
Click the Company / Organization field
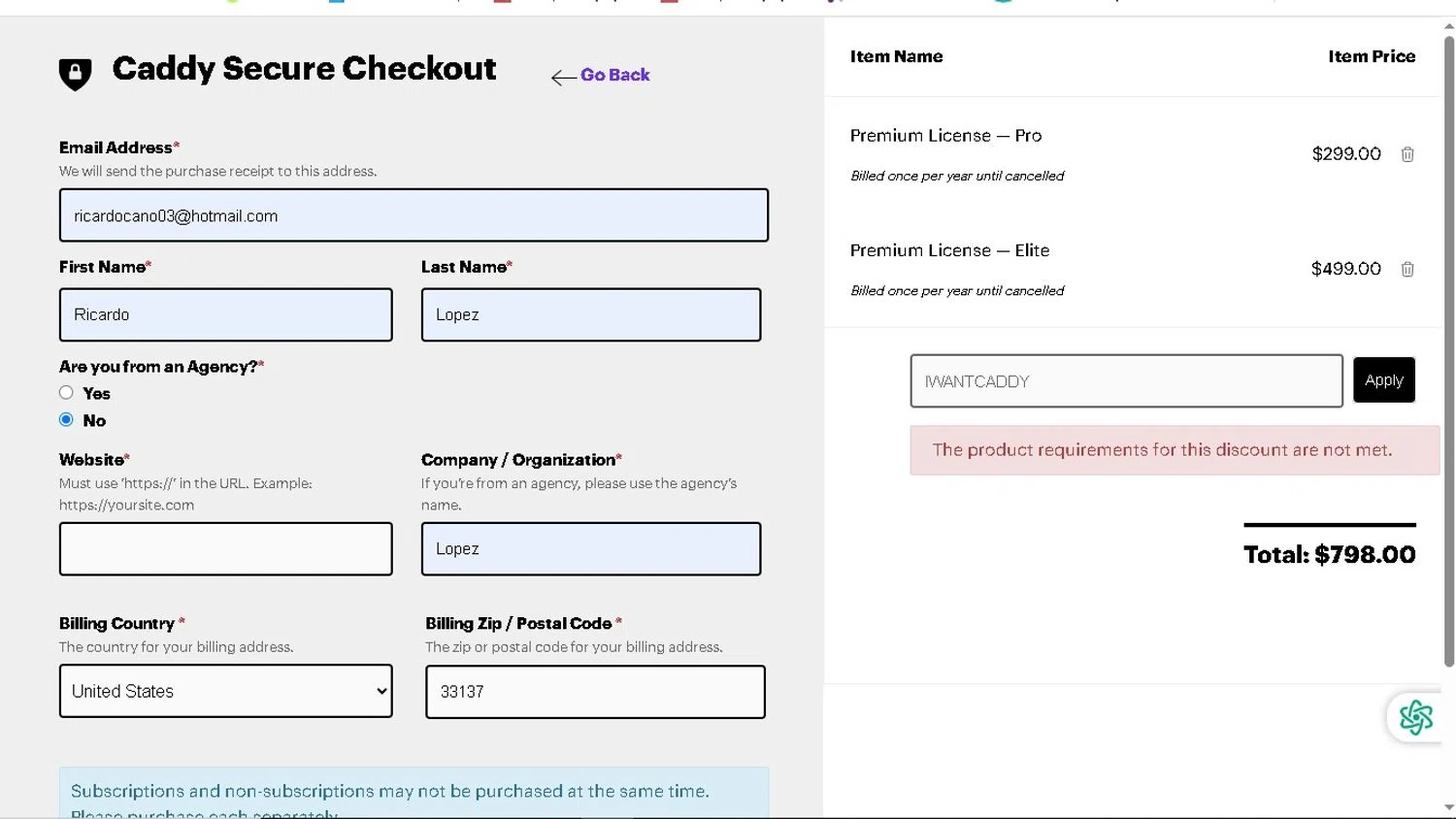591,549
